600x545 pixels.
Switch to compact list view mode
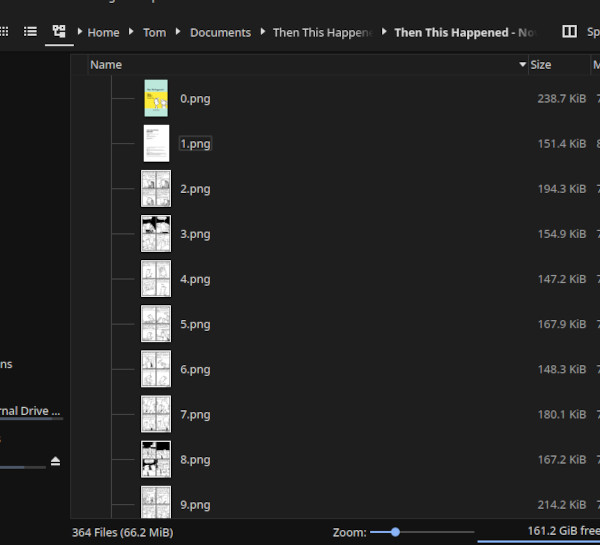[31, 31]
